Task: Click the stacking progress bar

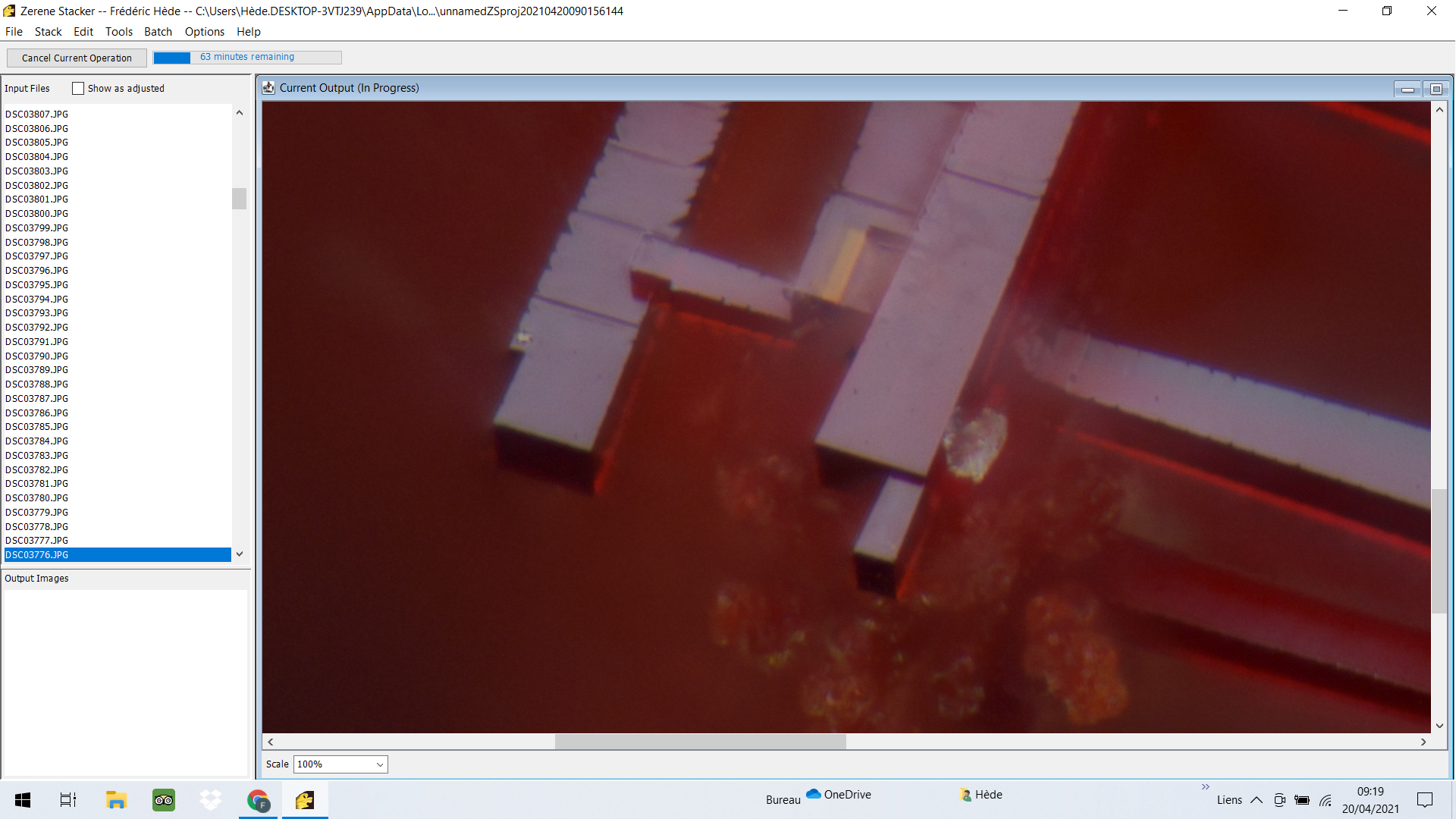Action: [x=247, y=58]
